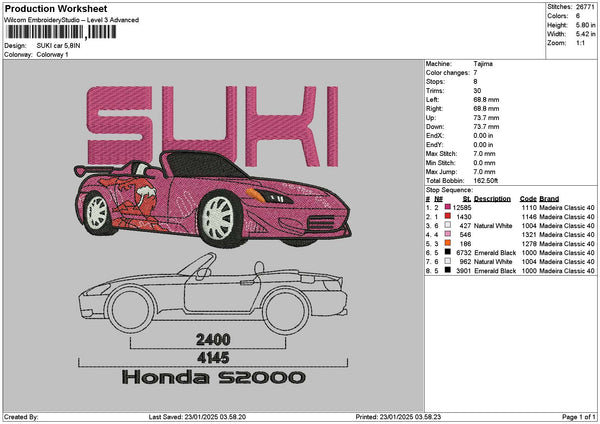Click the Trims value 30

(x=477, y=91)
